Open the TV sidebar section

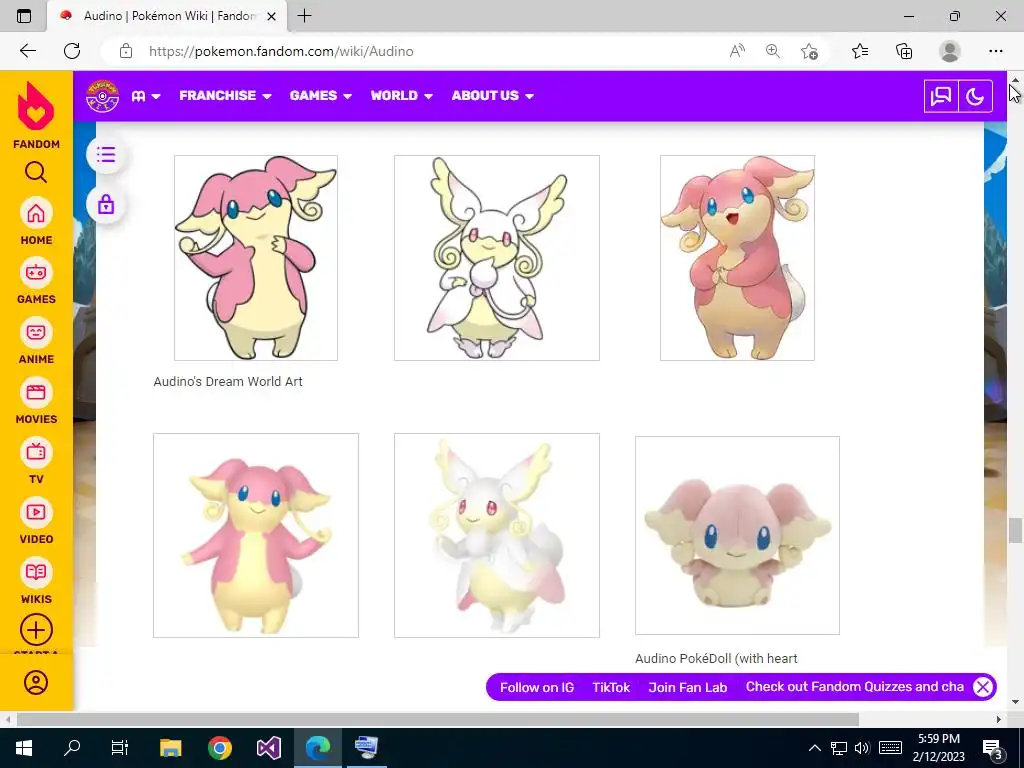click(36, 461)
